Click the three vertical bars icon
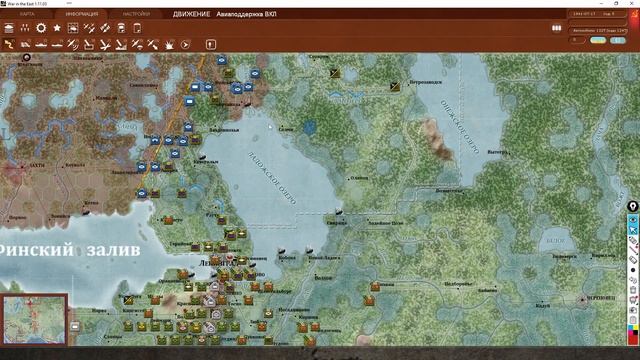The width and height of the screenshot is (640, 360). 556,28
